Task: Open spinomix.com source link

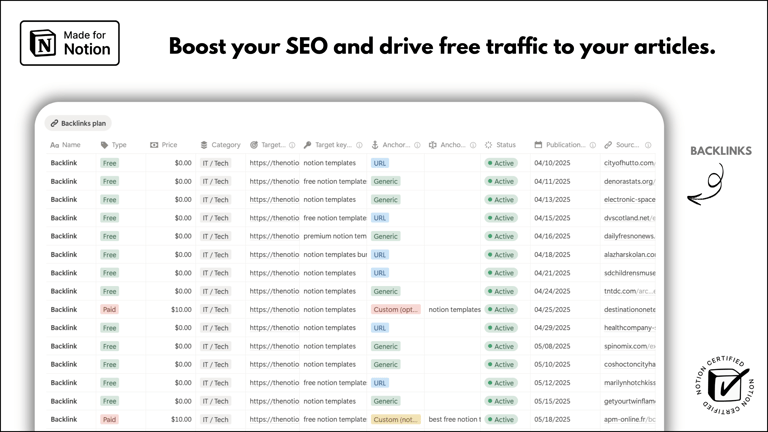Action: click(629, 346)
